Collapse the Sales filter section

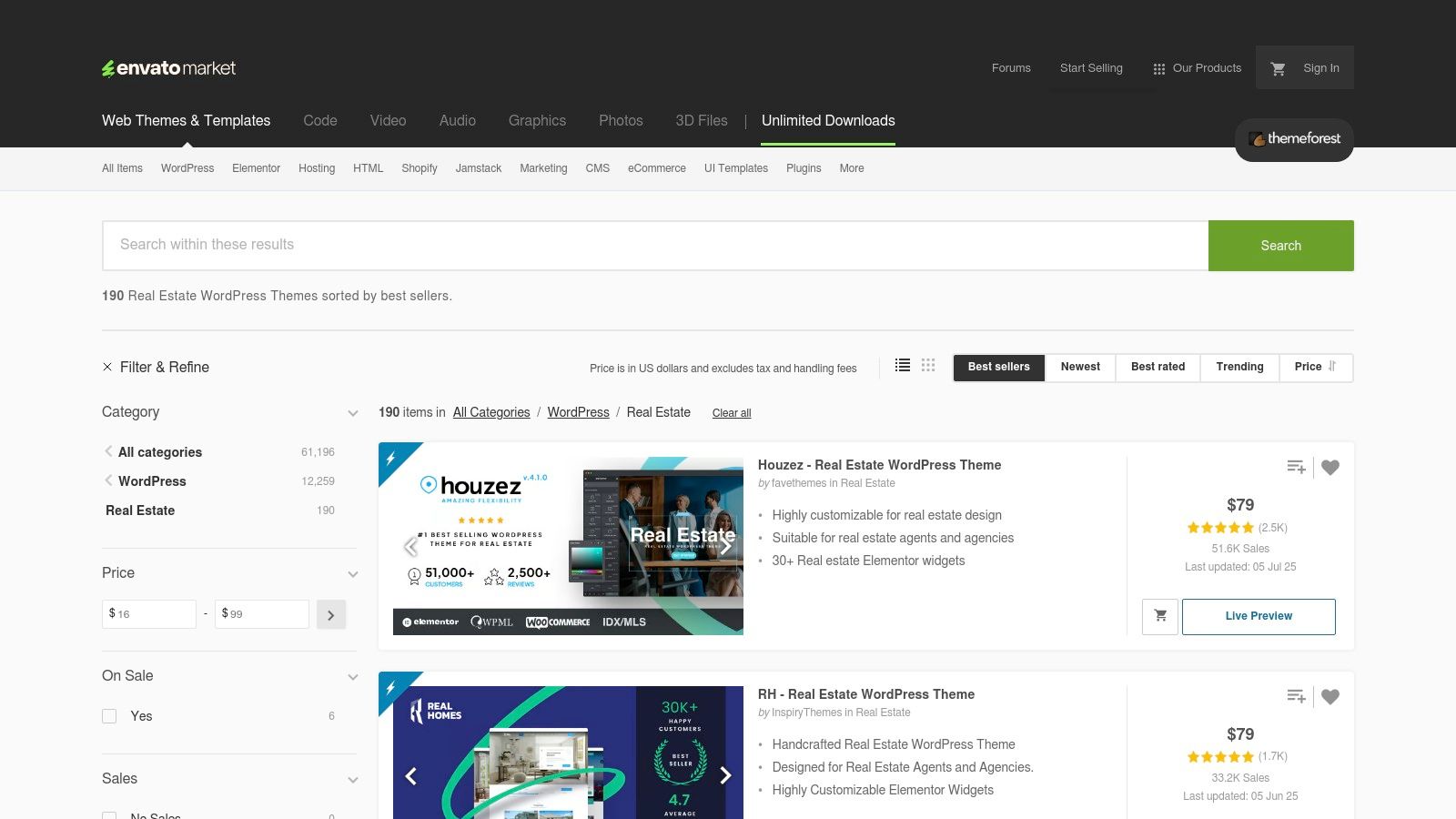click(353, 780)
